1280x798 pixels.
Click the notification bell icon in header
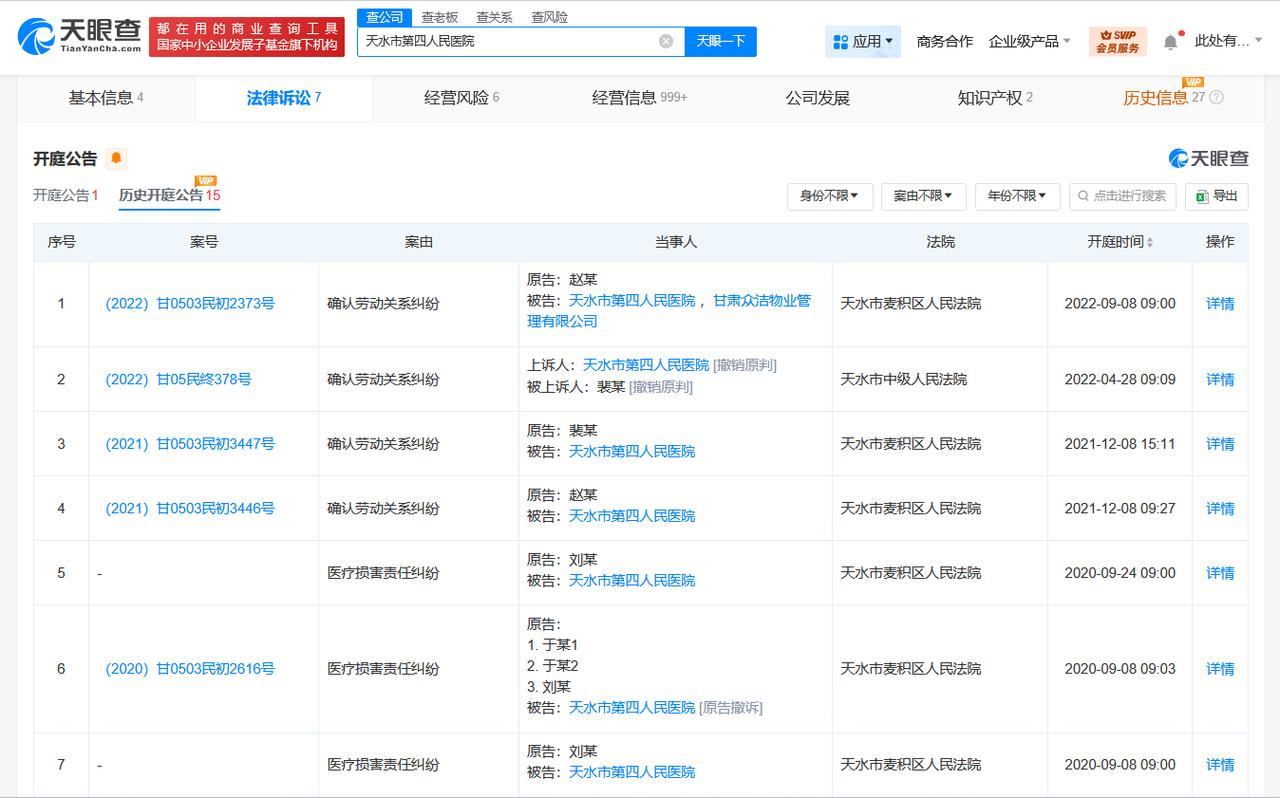(1171, 41)
